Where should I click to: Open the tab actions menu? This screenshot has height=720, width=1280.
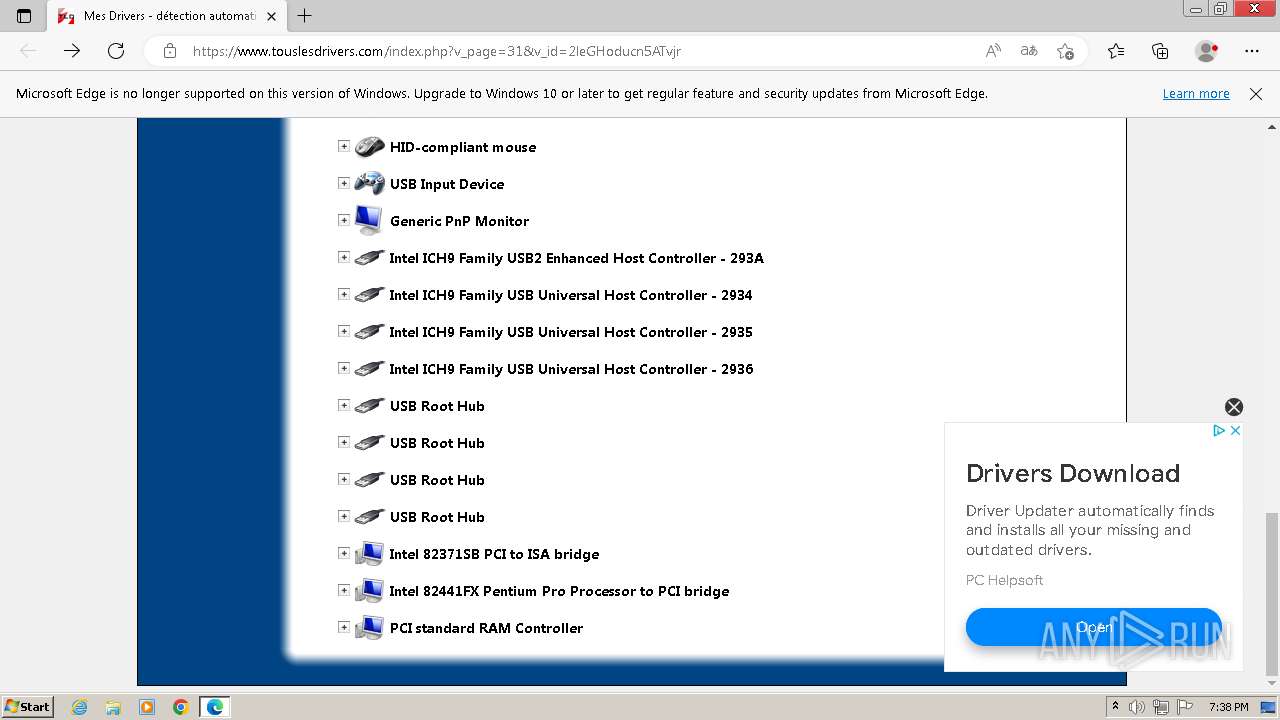pos(24,16)
